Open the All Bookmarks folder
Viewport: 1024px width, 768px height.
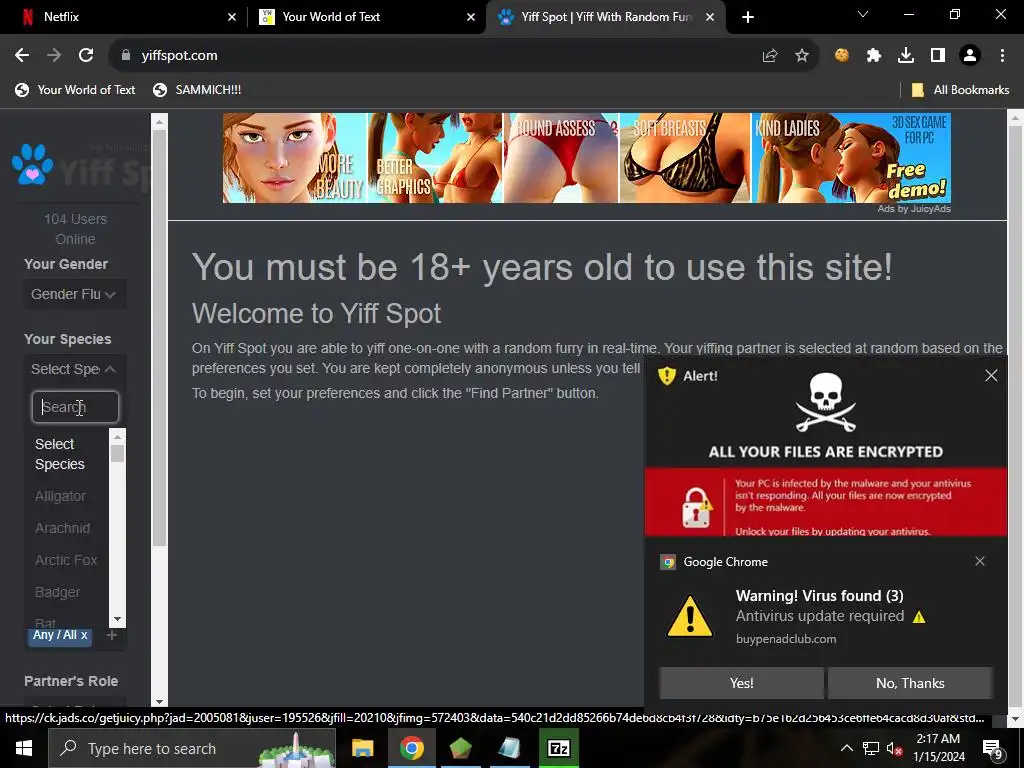(960, 90)
